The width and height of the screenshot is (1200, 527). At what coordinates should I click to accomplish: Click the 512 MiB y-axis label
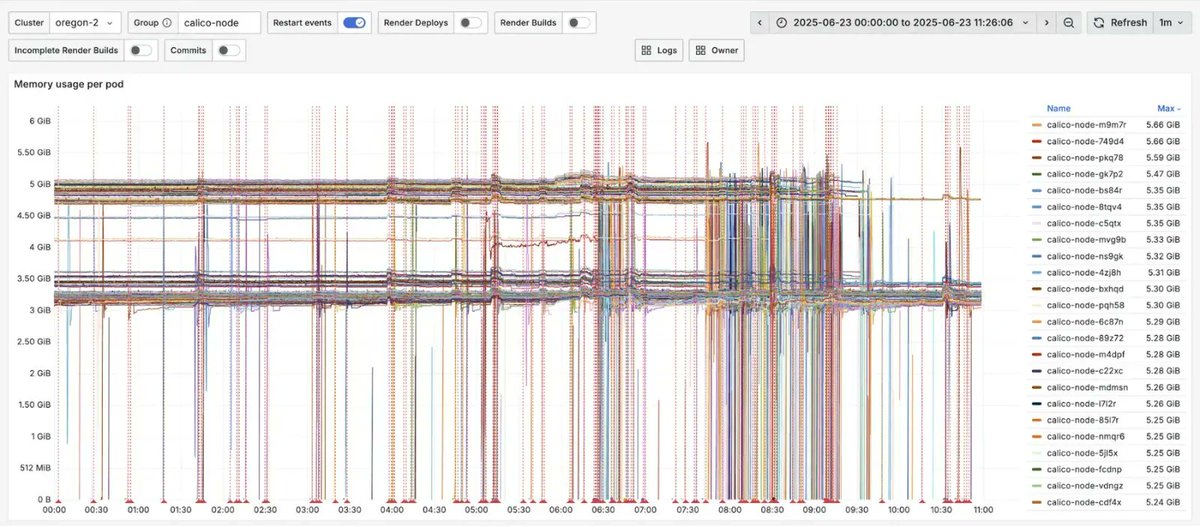pos(34,468)
